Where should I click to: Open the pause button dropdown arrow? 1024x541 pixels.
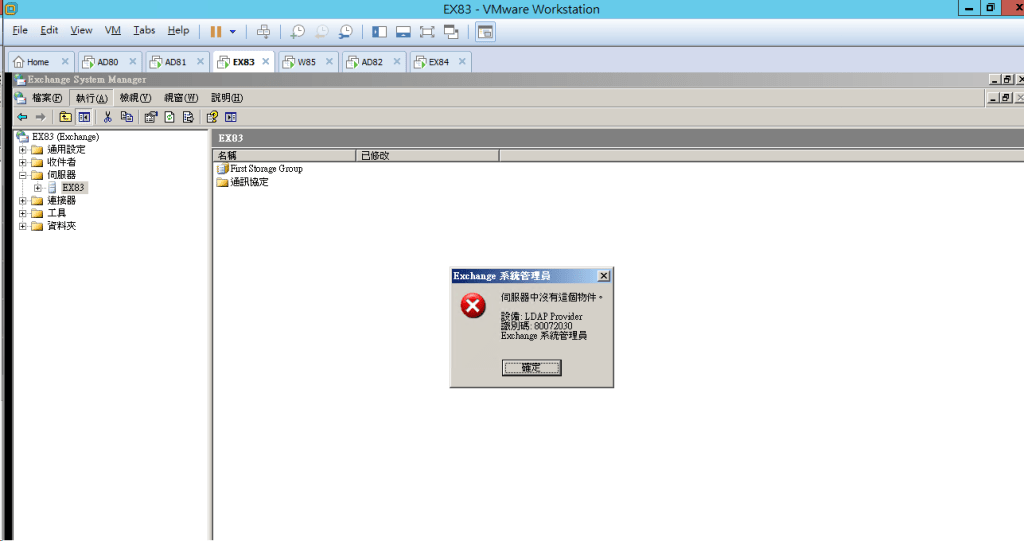[233, 32]
